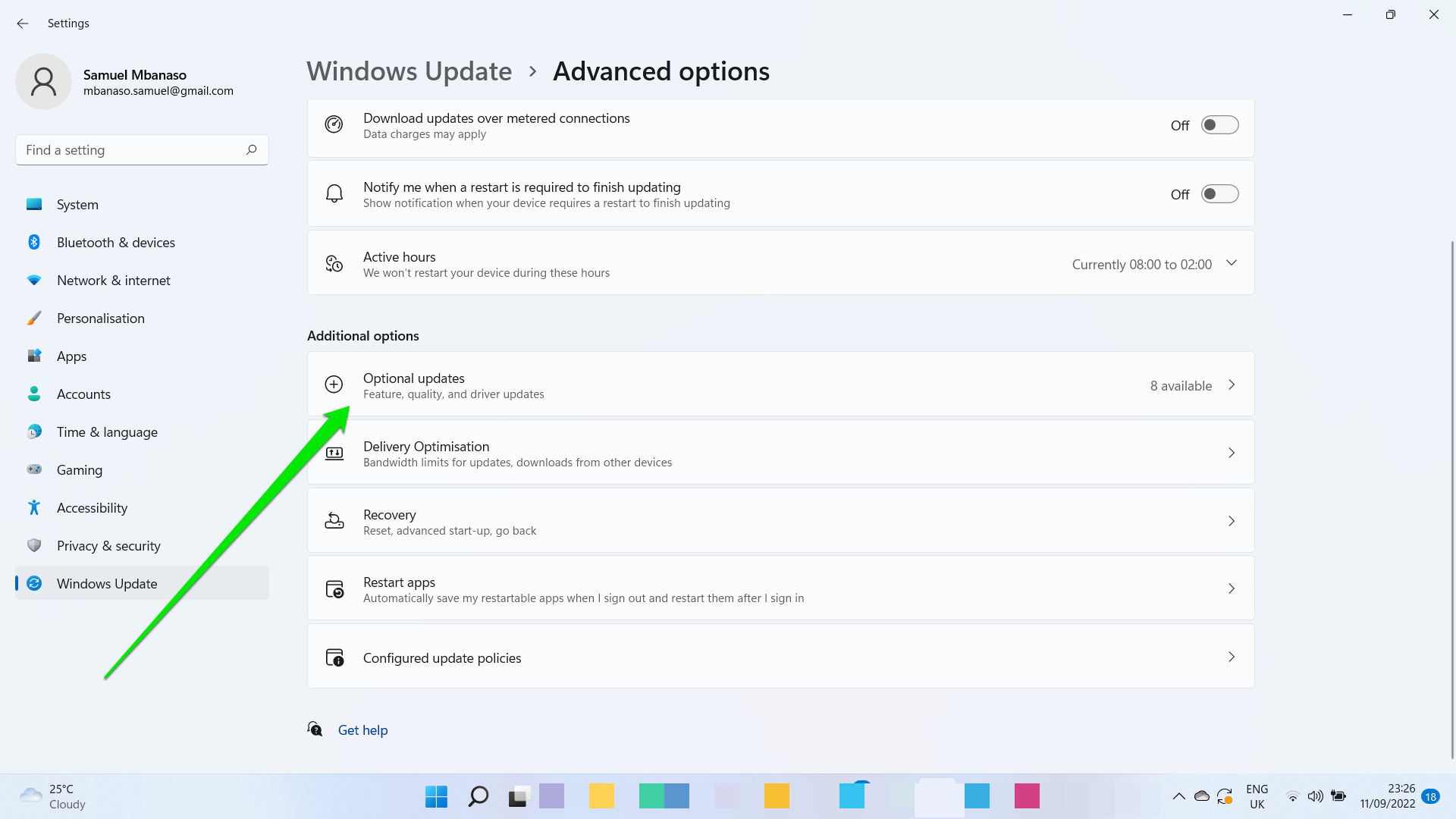The width and height of the screenshot is (1456, 819).
Task: Click the Gaming controller icon
Action: point(34,469)
